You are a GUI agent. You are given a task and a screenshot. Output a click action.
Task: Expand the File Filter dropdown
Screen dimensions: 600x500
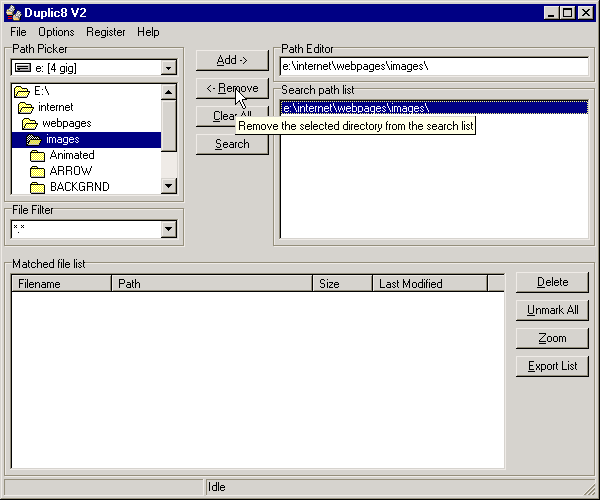[x=168, y=230]
